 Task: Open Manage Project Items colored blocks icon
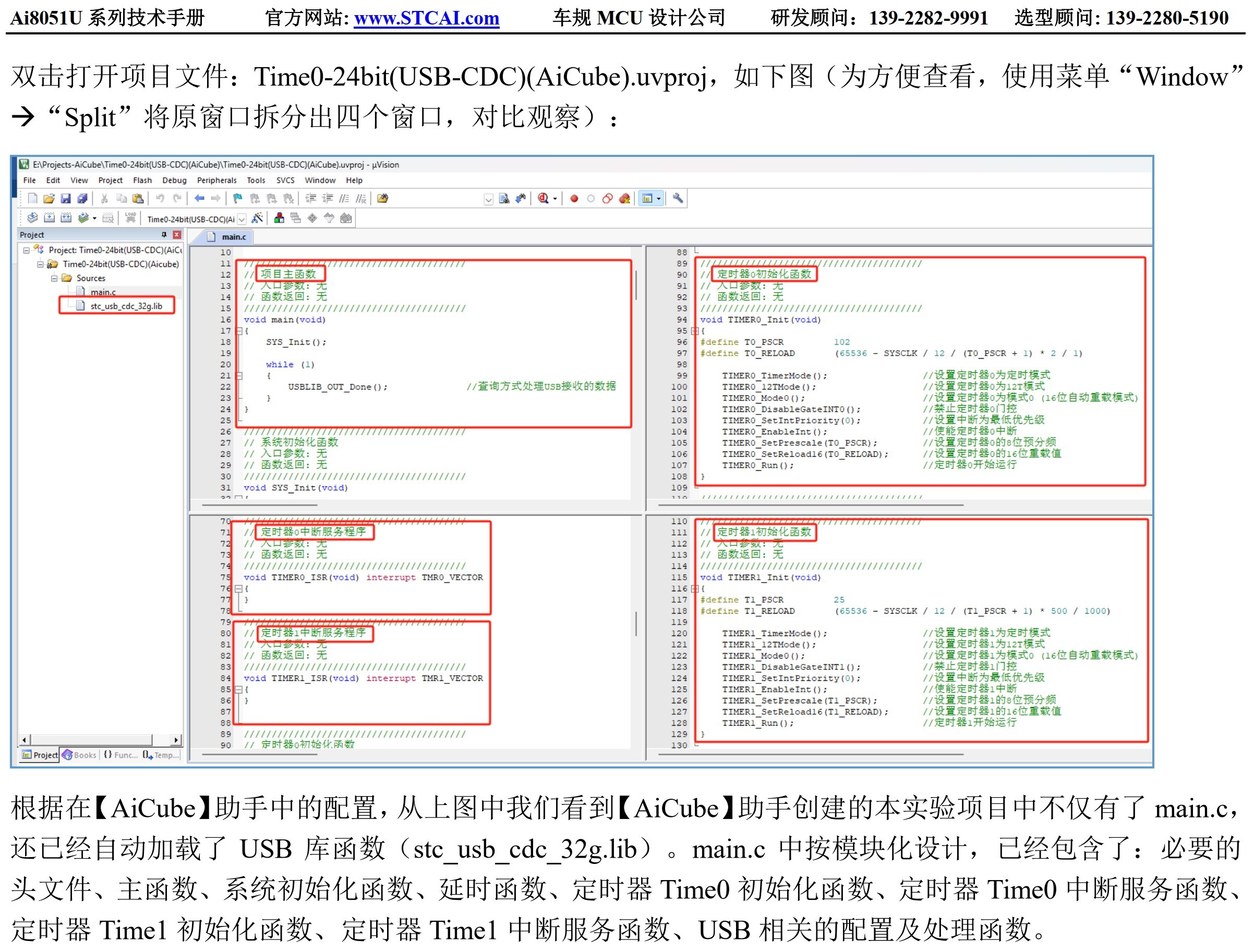[279, 218]
